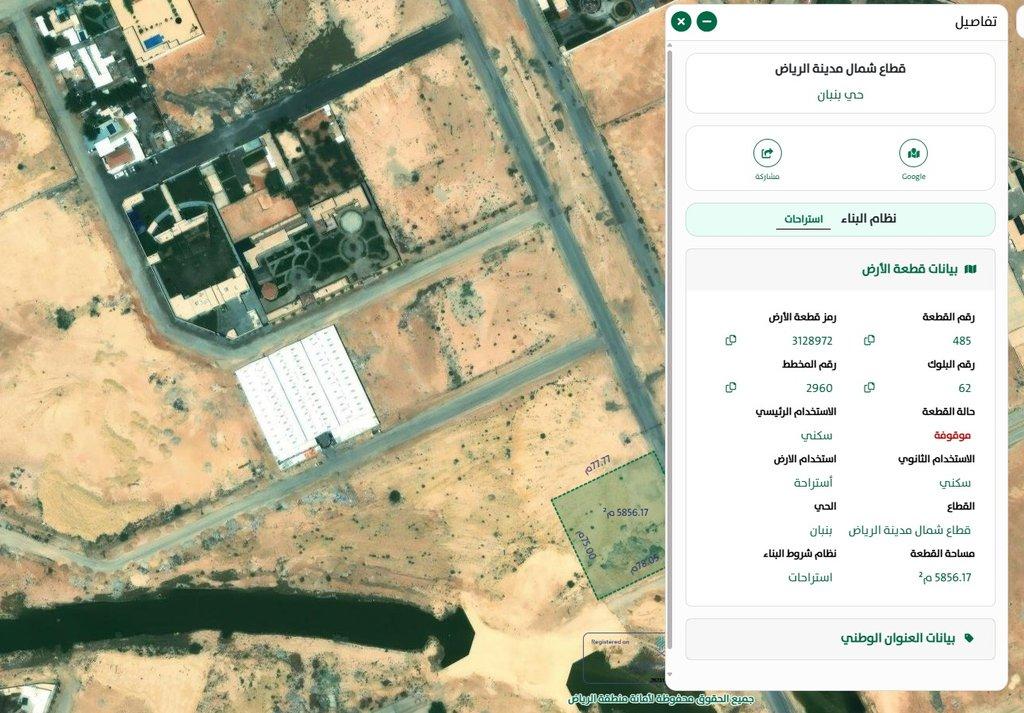This screenshot has height=713, width=1024.
Task: Copy the block number 62
Action: [x=869, y=387]
